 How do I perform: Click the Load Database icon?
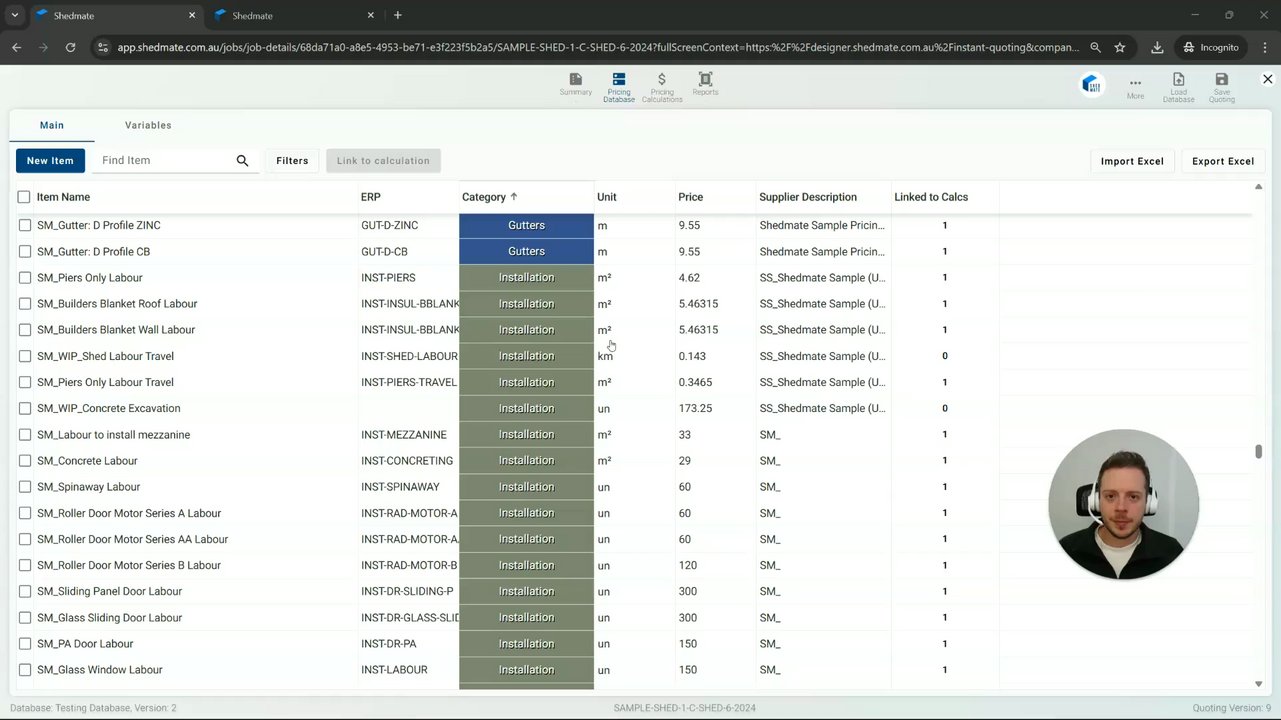point(1178,87)
